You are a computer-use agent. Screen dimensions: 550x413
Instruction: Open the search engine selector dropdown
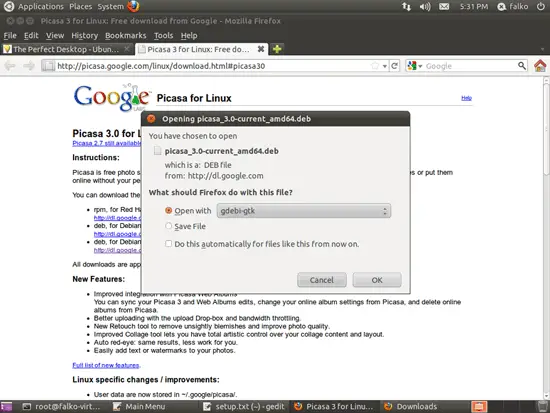click(x=415, y=66)
